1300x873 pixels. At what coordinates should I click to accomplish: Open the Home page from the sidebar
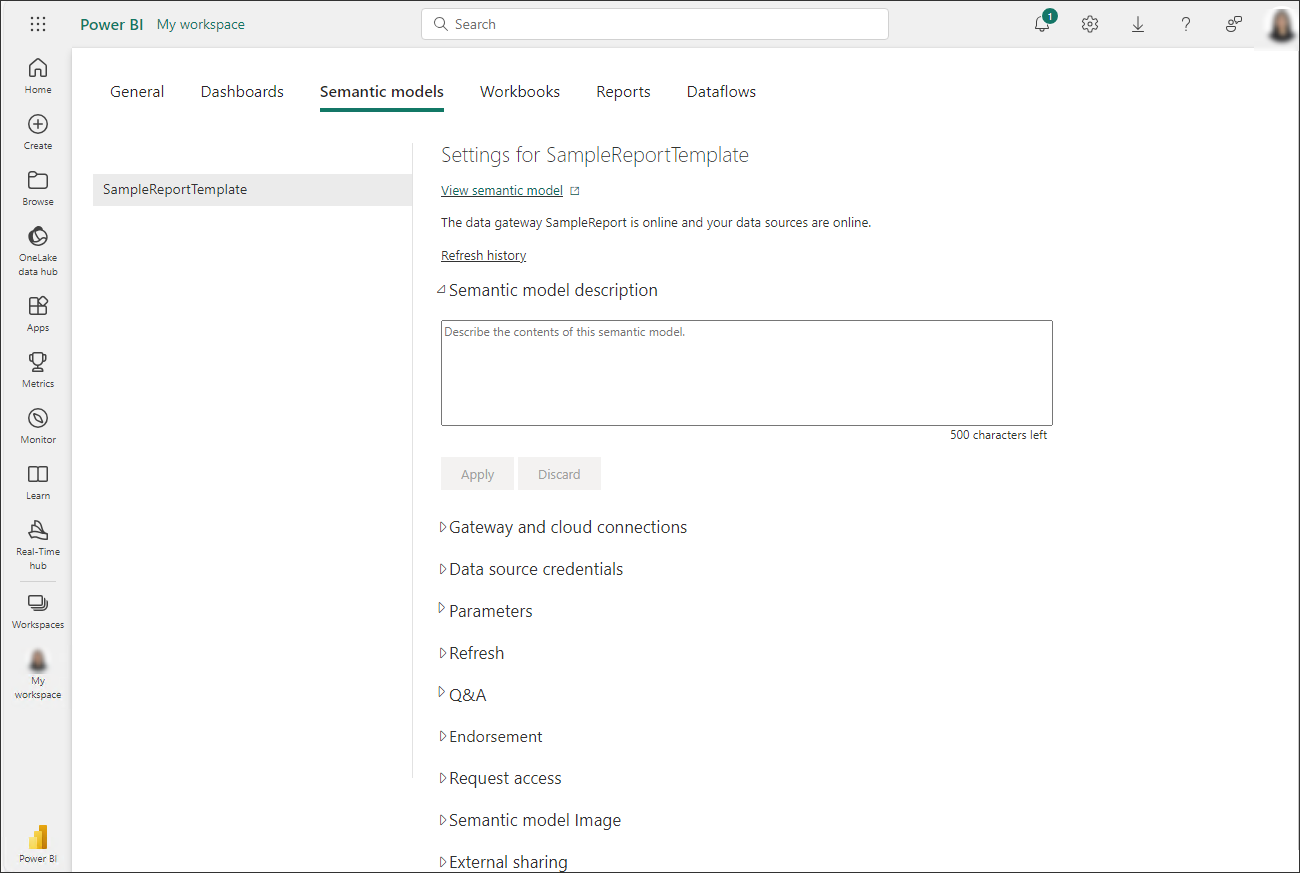(x=37, y=72)
